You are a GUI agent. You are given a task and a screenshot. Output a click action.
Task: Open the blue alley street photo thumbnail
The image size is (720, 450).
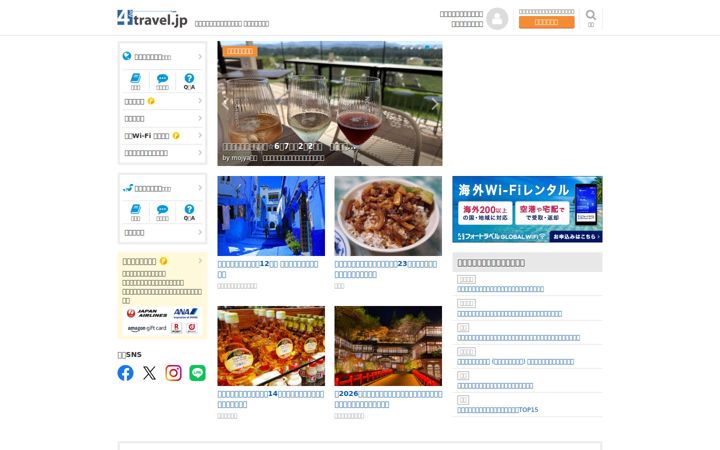pos(271,216)
